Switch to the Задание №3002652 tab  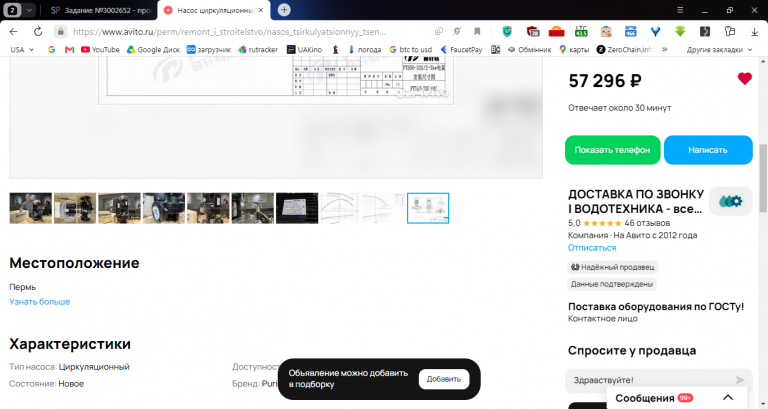coord(102,10)
